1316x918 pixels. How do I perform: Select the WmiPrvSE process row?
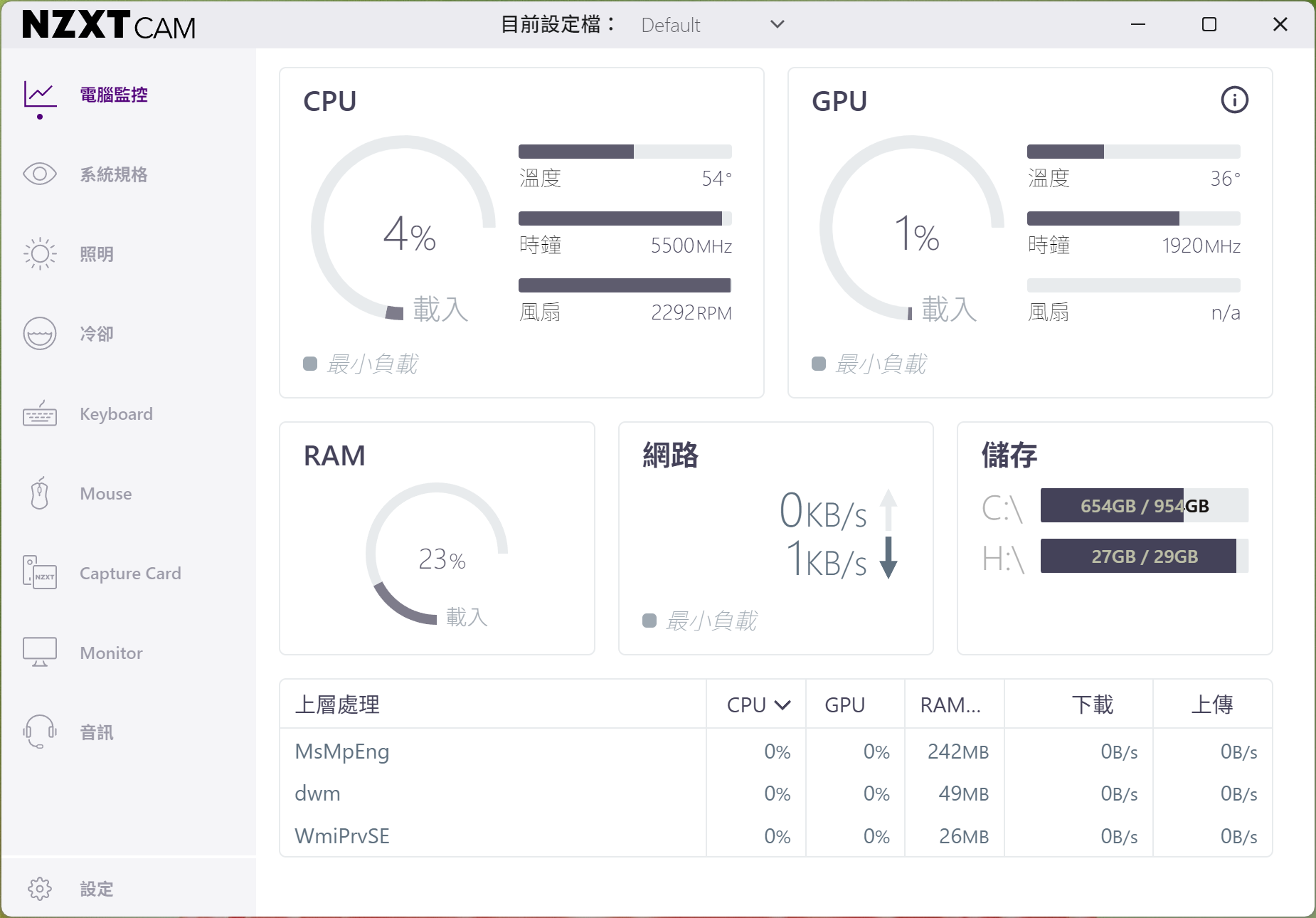coord(776,836)
